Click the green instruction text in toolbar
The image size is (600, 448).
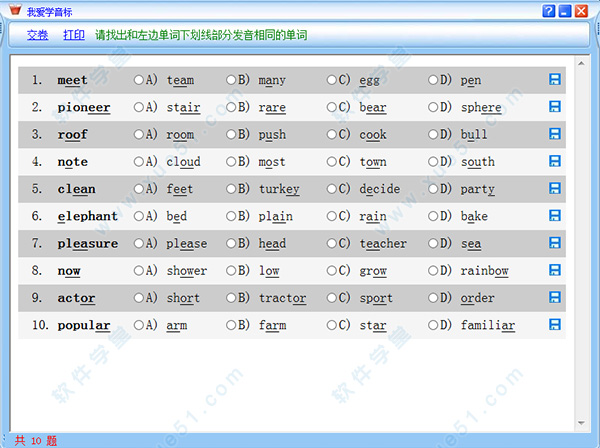coord(201,35)
